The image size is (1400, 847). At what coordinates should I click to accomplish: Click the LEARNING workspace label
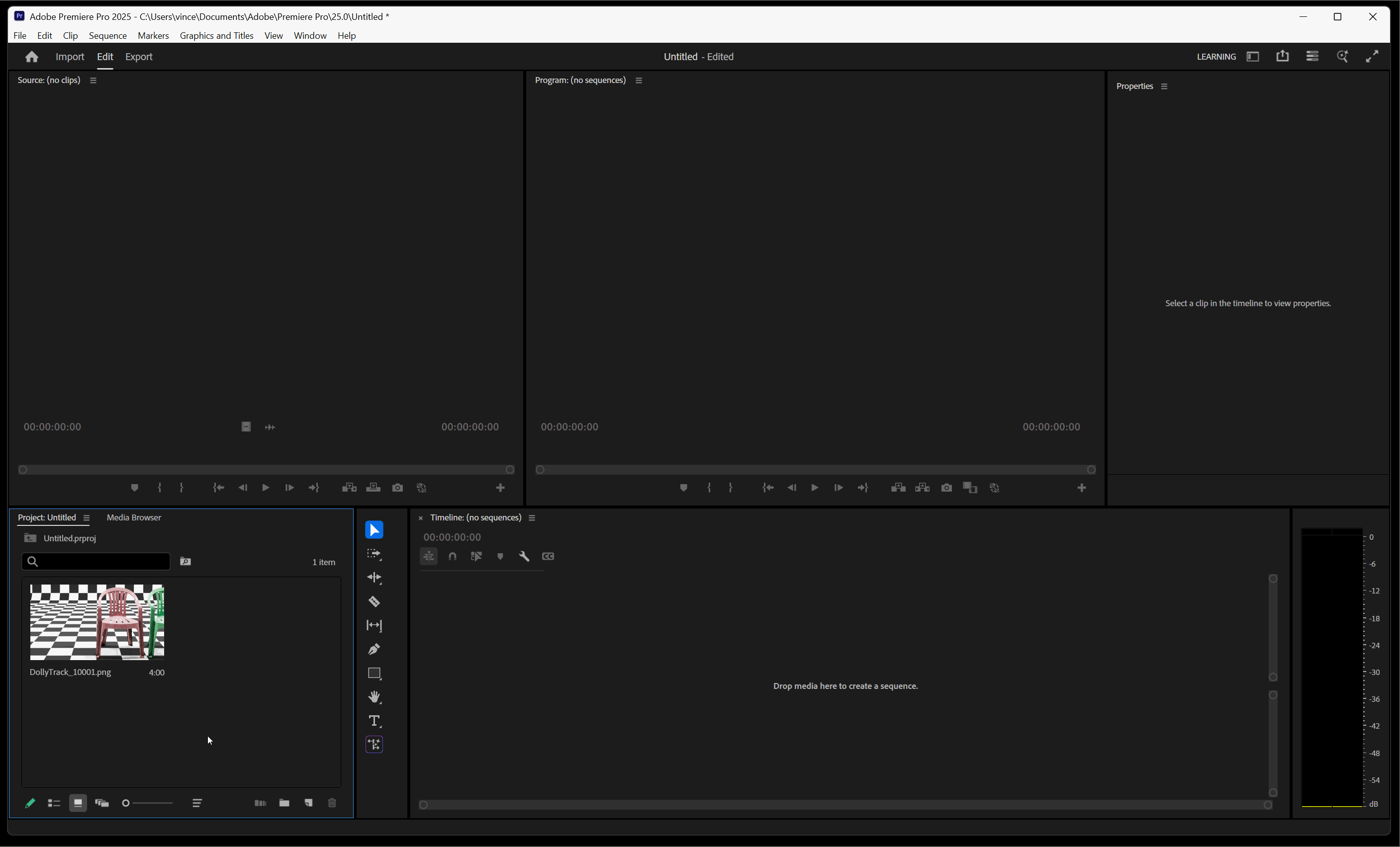(x=1216, y=56)
